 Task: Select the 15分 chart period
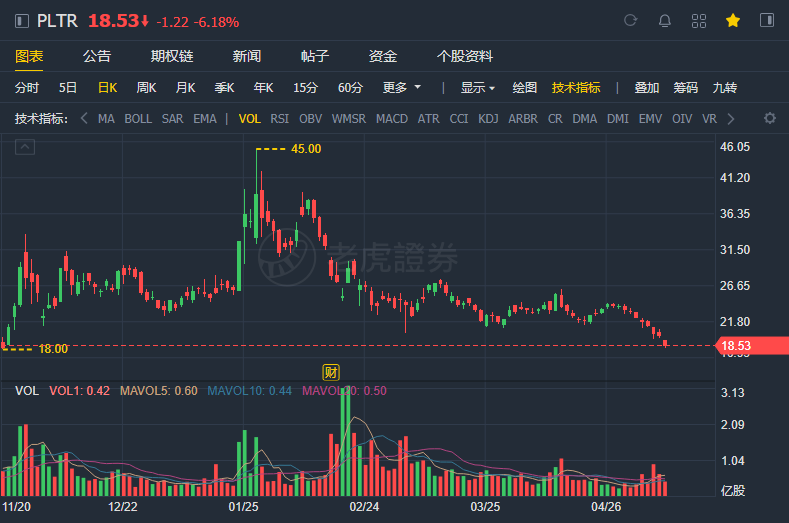pos(305,88)
